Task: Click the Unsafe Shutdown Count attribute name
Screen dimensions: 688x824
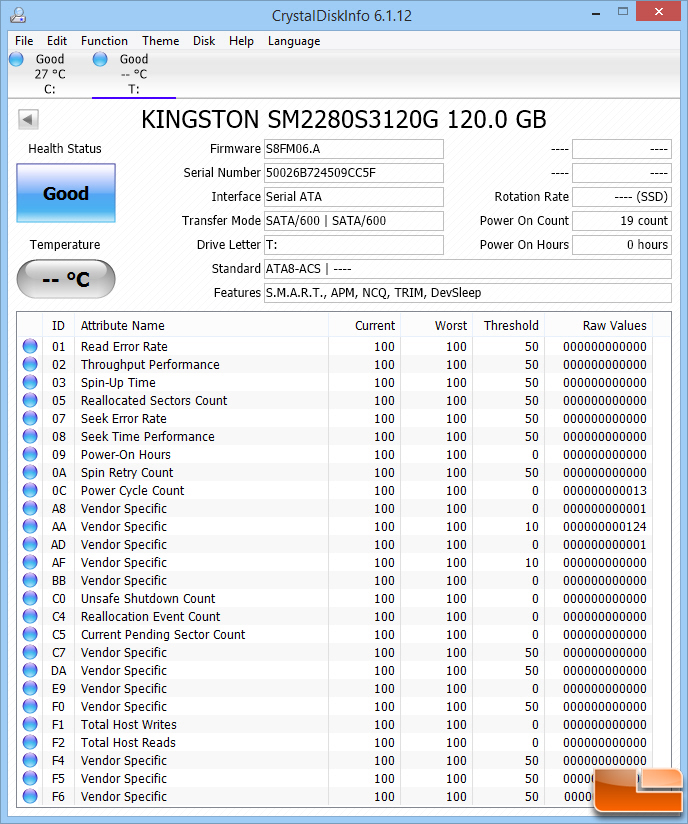Action: click(x=148, y=599)
